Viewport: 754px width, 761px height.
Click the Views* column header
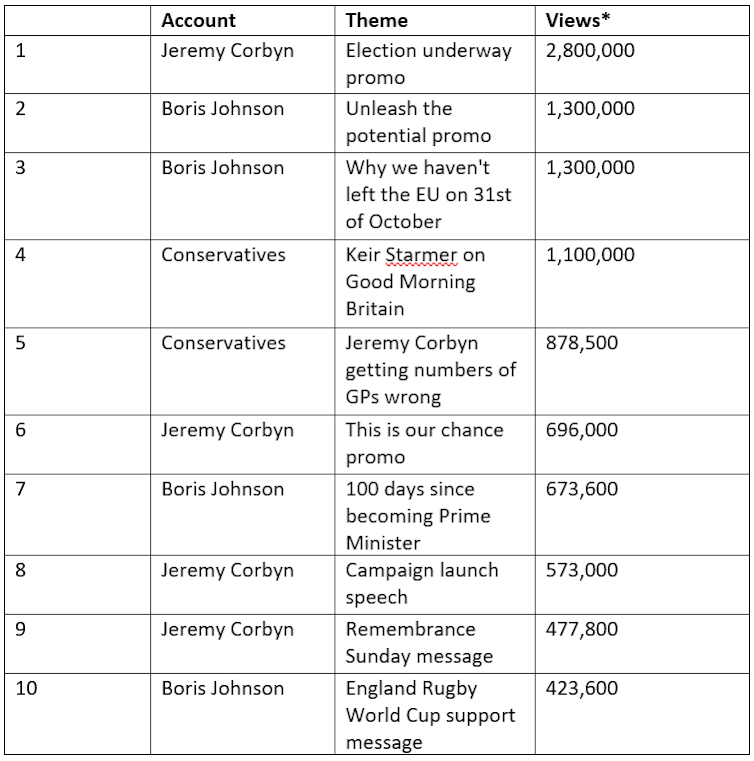point(577,20)
